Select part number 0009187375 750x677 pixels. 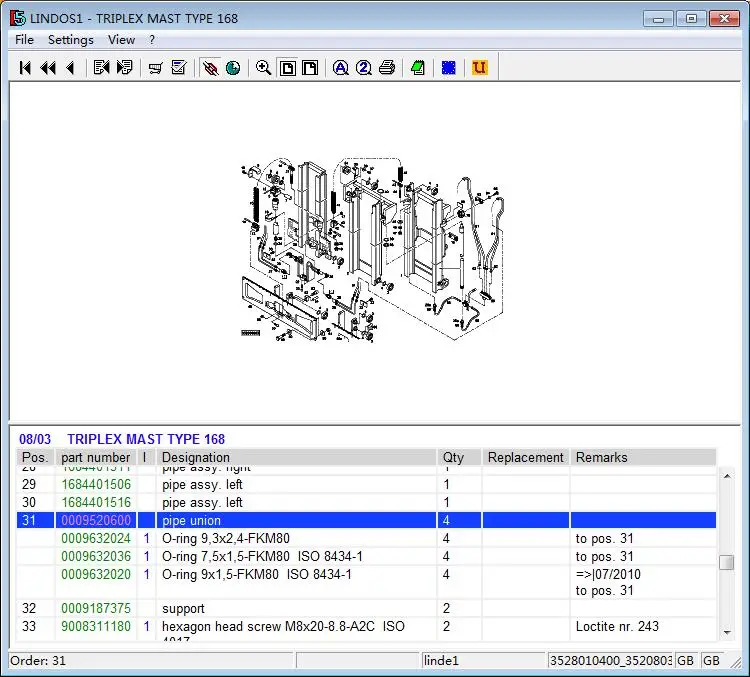coord(96,608)
